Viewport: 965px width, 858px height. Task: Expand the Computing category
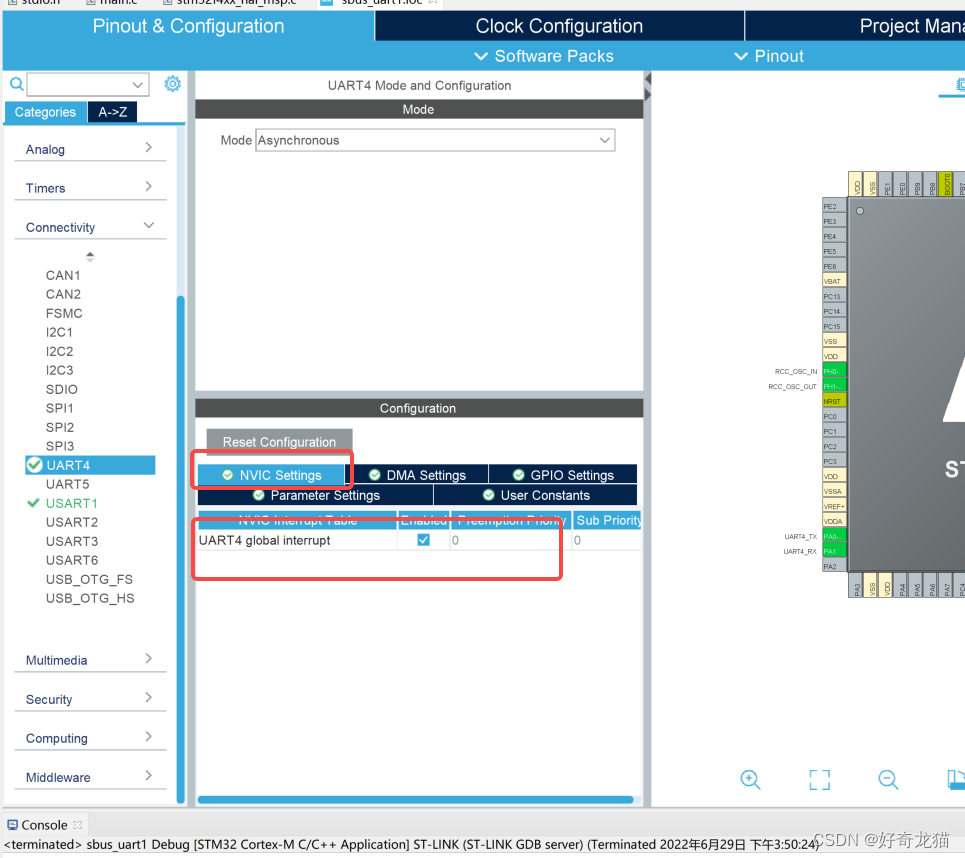tap(90, 738)
